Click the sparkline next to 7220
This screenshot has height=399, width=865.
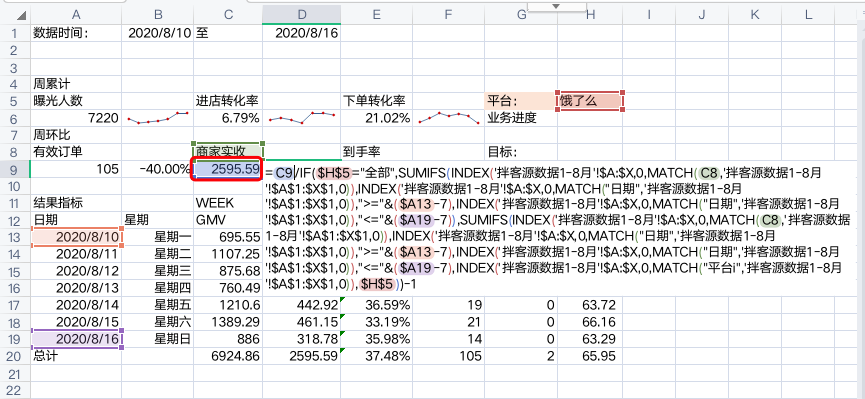click(x=157, y=118)
